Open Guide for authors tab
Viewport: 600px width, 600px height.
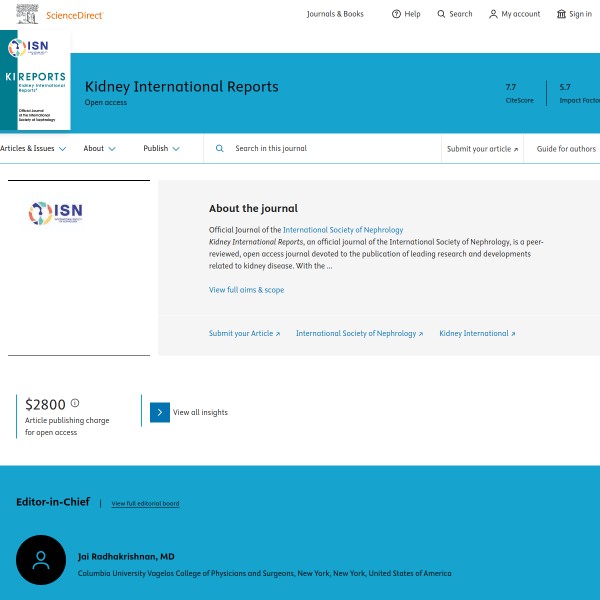(x=566, y=148)
